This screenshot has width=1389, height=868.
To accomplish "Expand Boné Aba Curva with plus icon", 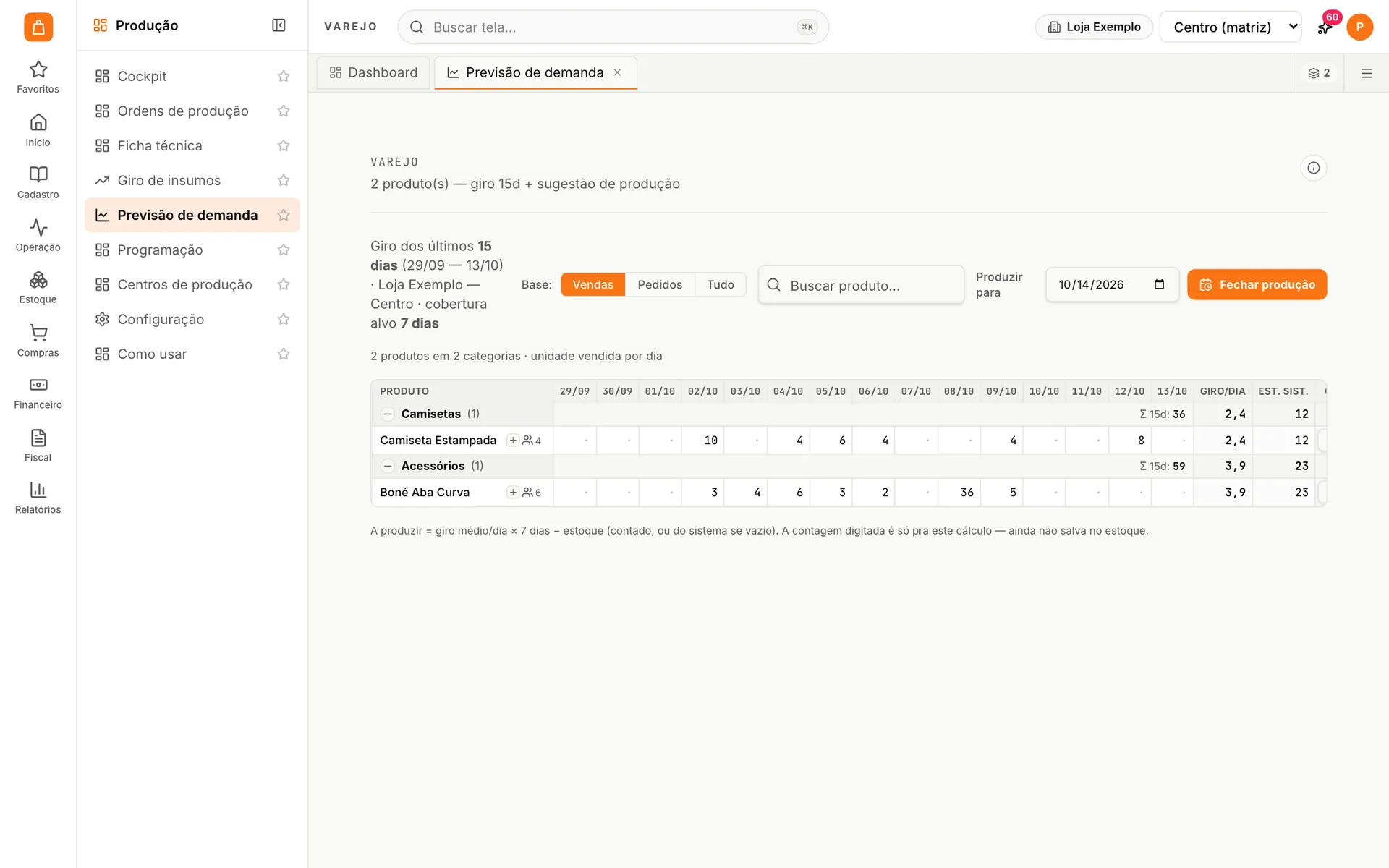I will pos(513,492).
